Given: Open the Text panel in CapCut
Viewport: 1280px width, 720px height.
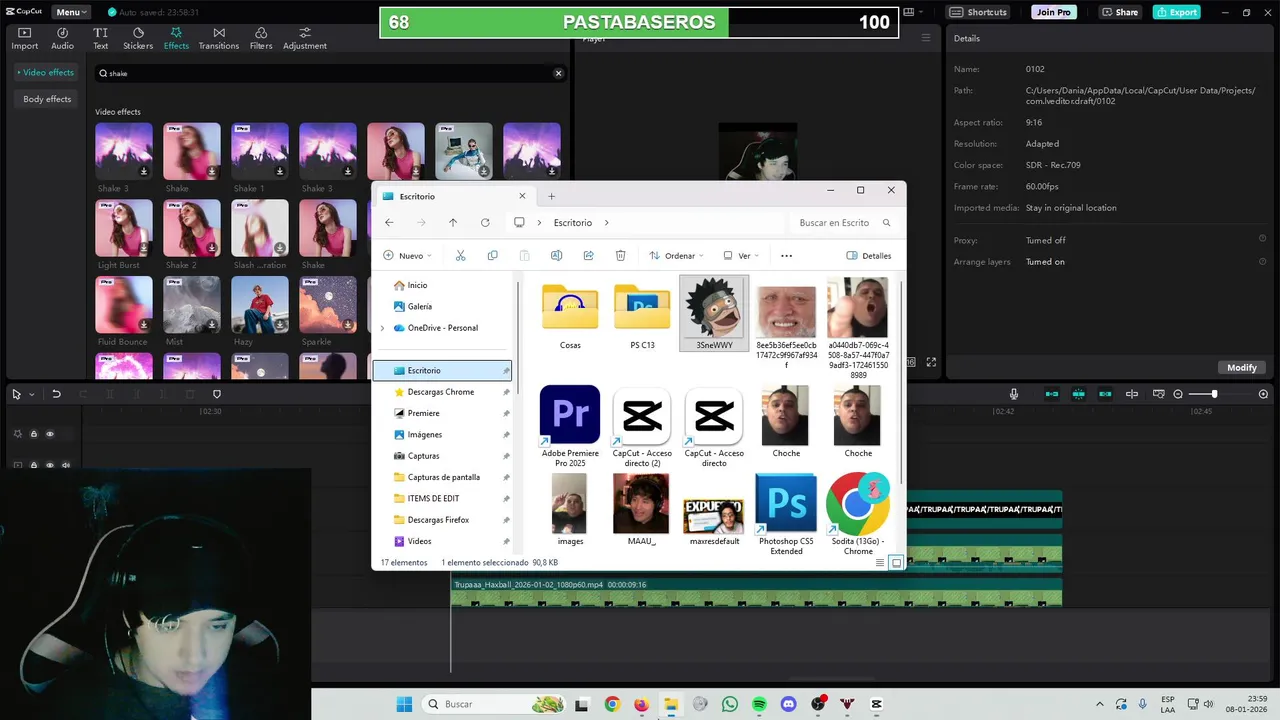Looking at the screenshot, I should click(x=100, y=39).
